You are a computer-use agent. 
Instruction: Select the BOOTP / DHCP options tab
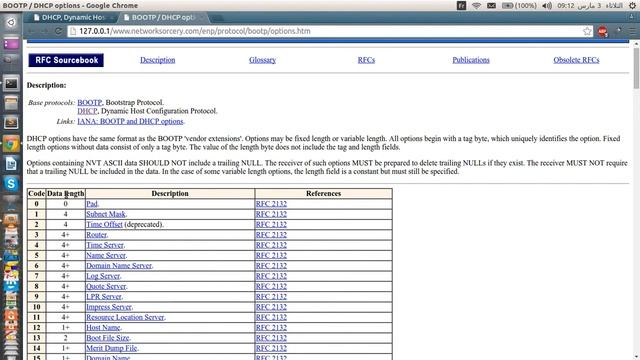tap(163, 17)
